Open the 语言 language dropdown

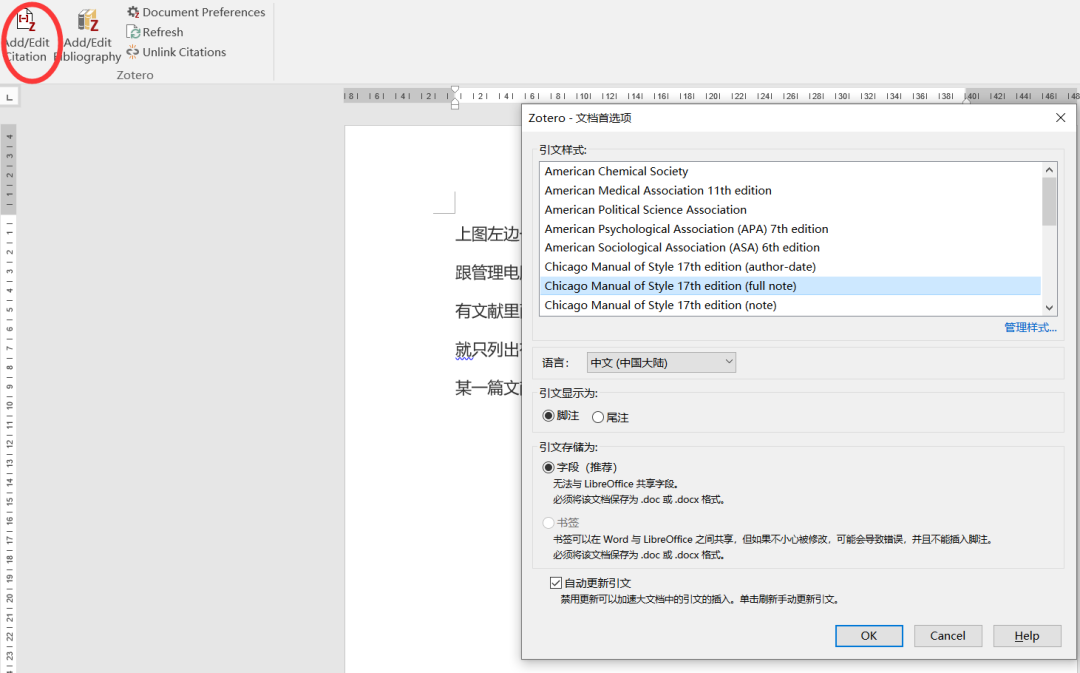pyautogui.click(x=661, y=362)
